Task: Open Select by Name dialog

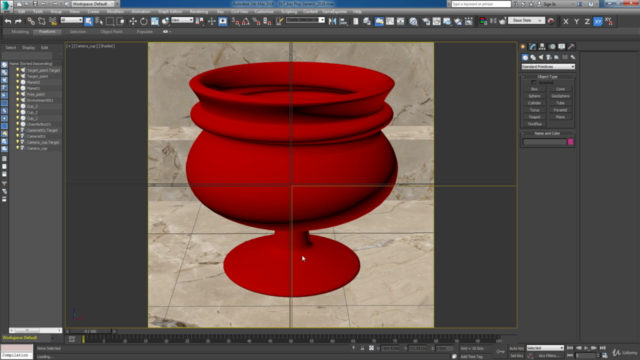Action: [x=99, y=21]
